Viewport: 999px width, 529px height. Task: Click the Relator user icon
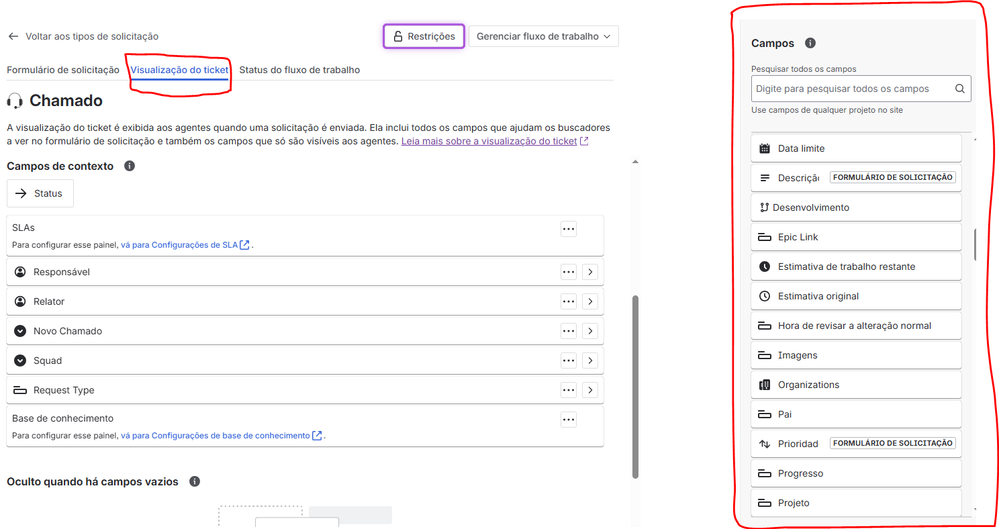click(20, 301)
